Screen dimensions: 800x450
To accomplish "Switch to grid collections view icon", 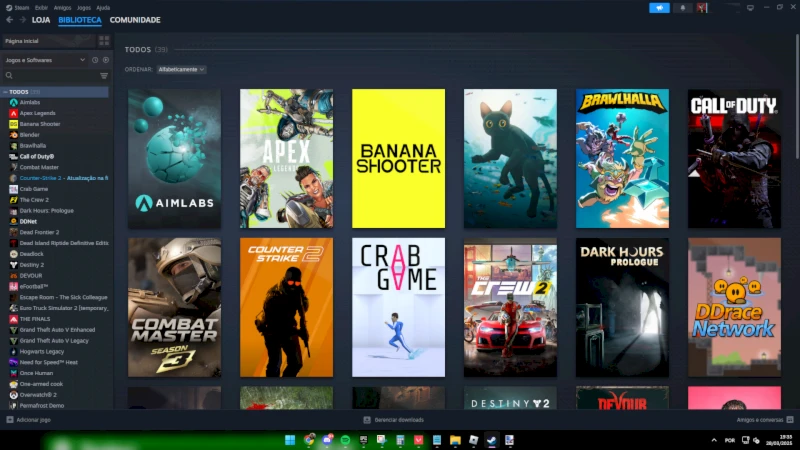I will [x=104, y=41].
